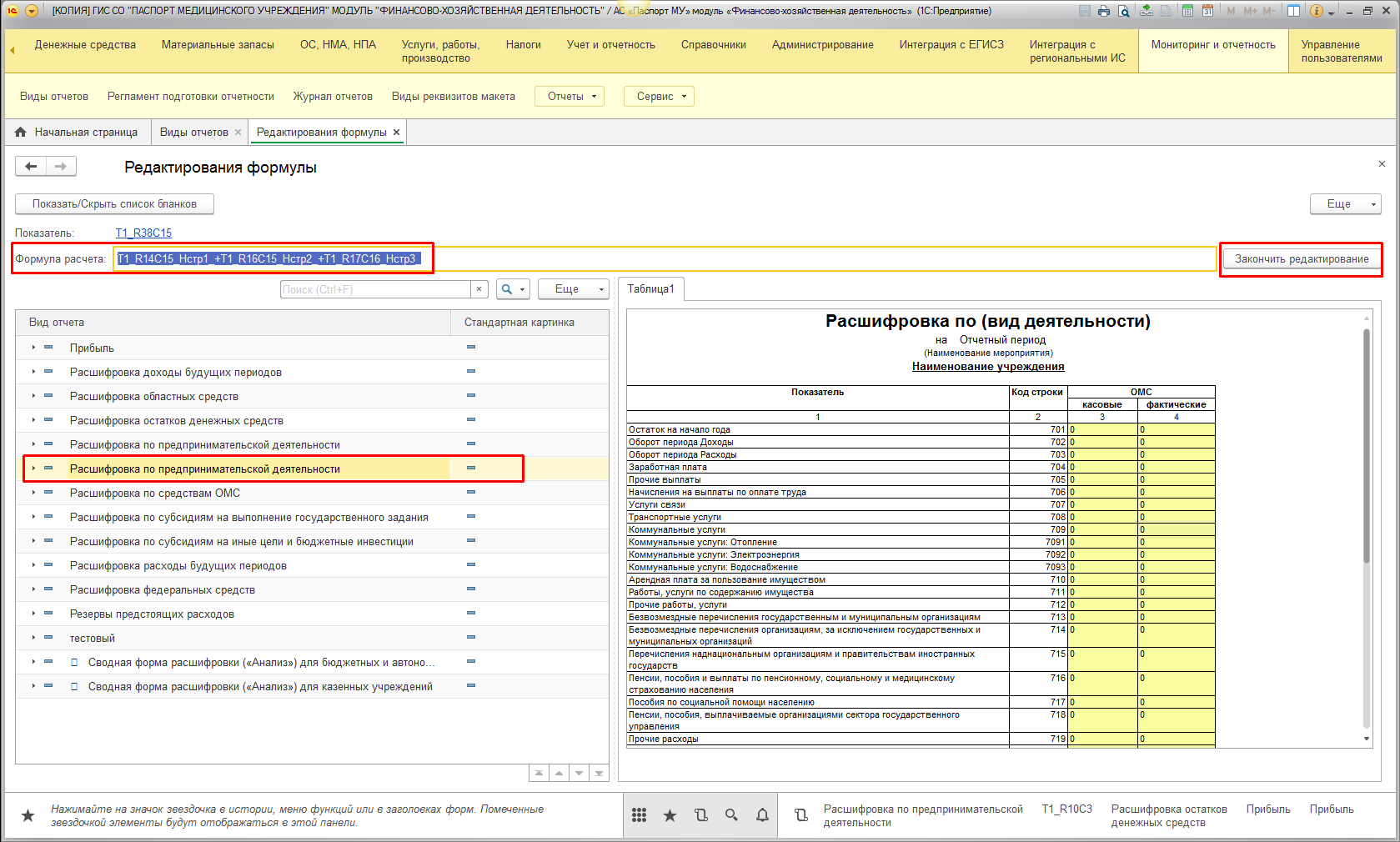Expand the Расшифровка по средствам ОМС row
The image size is (1400, 842).
pyautogui.click(x=33, y=493)
